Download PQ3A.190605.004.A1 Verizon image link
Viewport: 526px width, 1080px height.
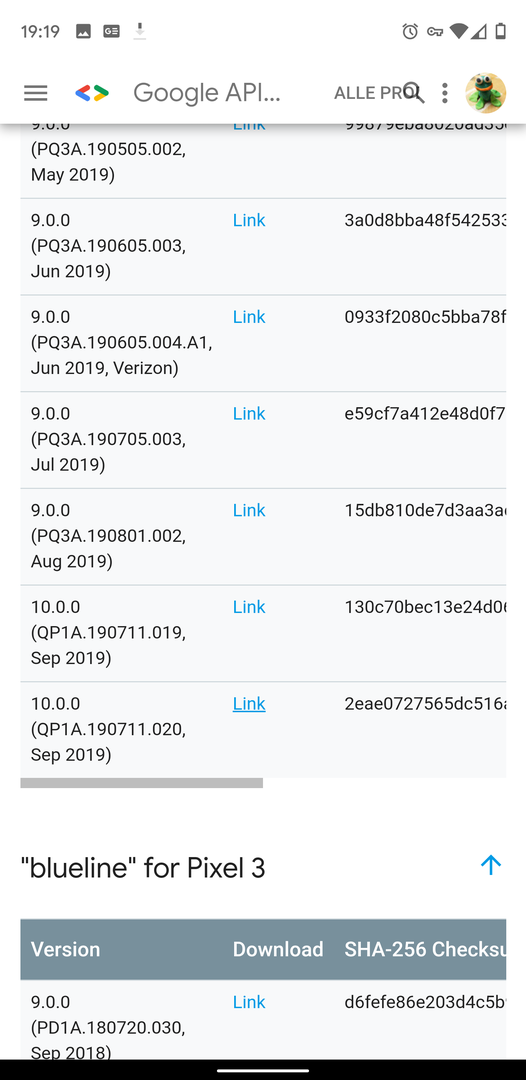pos(249,317)
